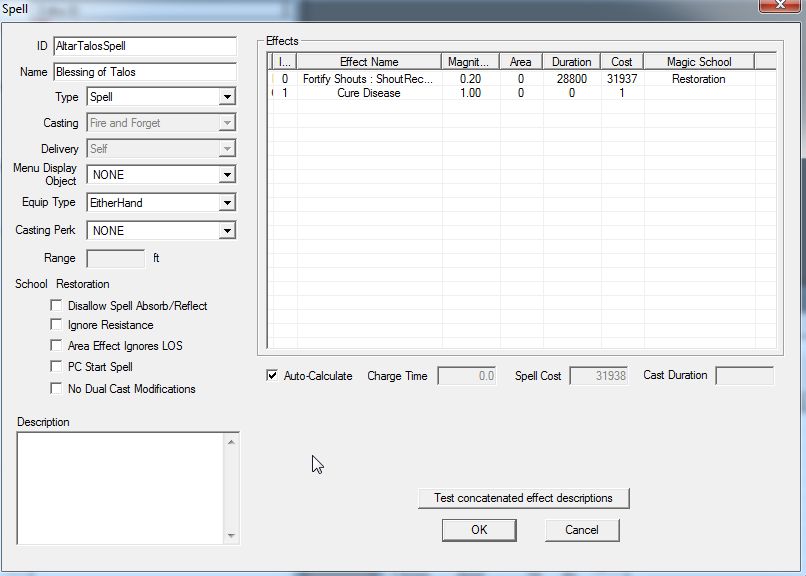The image size is (806, 576).
Task: Tick the PC Start Spell checkbox
Action: [x=56, y=366]
